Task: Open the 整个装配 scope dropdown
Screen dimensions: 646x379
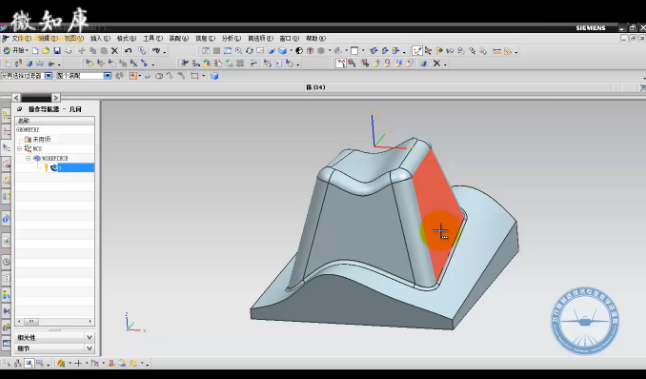Action: point(108,76)
